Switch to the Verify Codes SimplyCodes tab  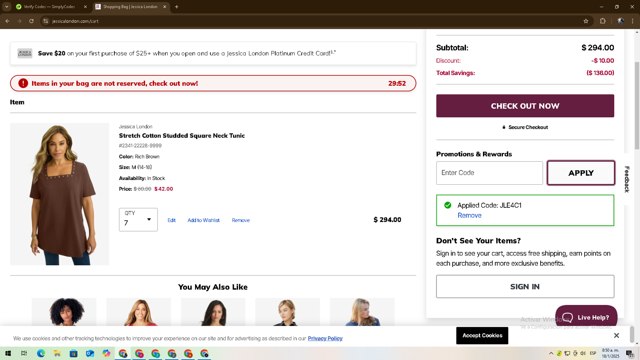pyautogui.click(x=49, y=7)
